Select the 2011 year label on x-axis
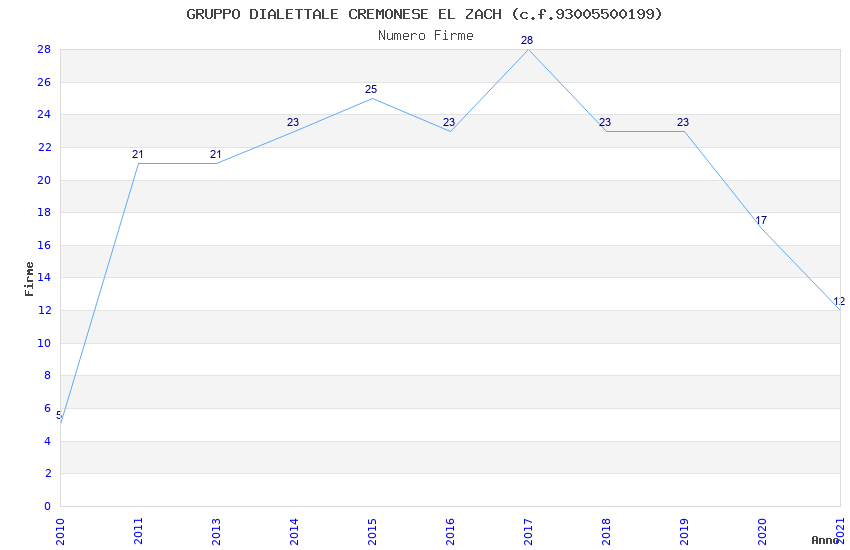This screenshot has height=550, width=850. [138, 532]
